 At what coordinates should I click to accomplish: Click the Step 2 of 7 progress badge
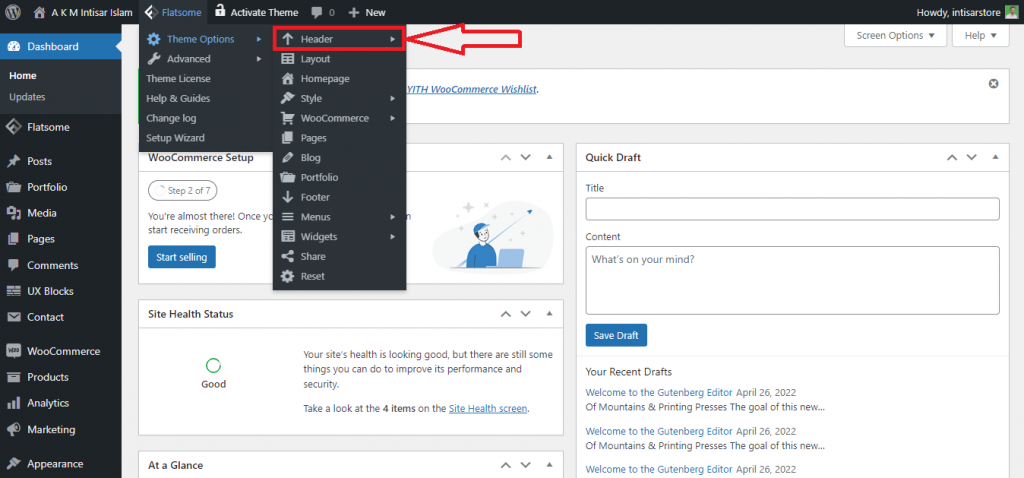pyautogui.click(x=183, y=191)
